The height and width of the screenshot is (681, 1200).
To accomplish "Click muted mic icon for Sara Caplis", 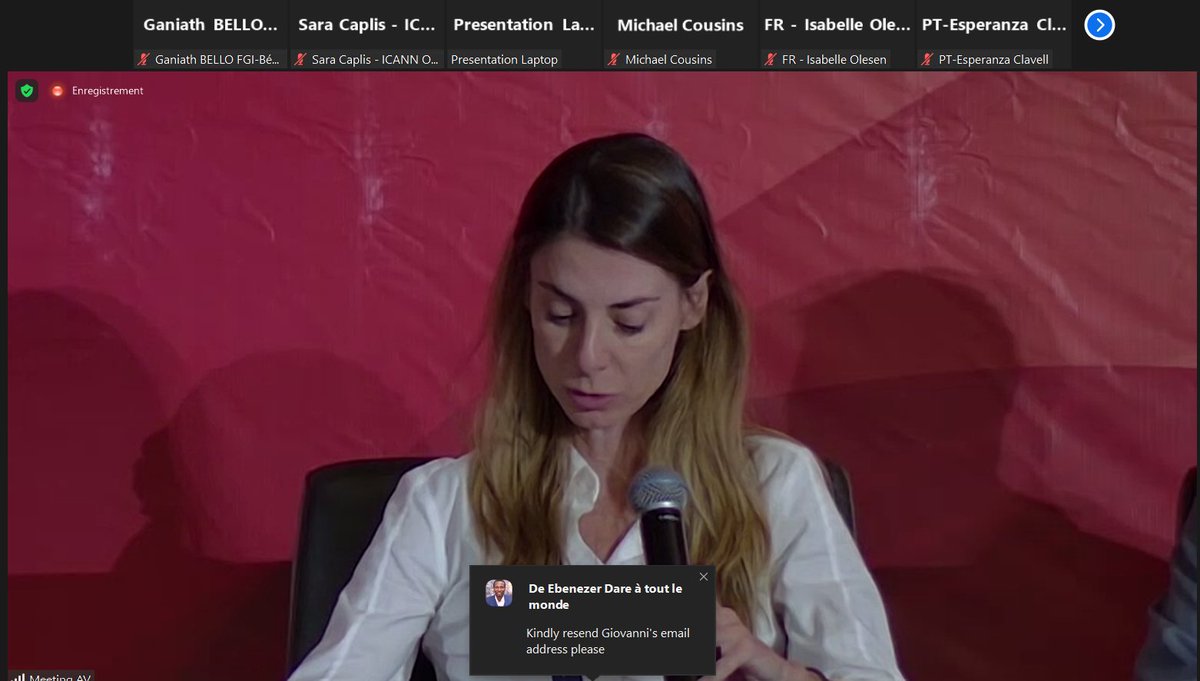I will coord(300,60).
